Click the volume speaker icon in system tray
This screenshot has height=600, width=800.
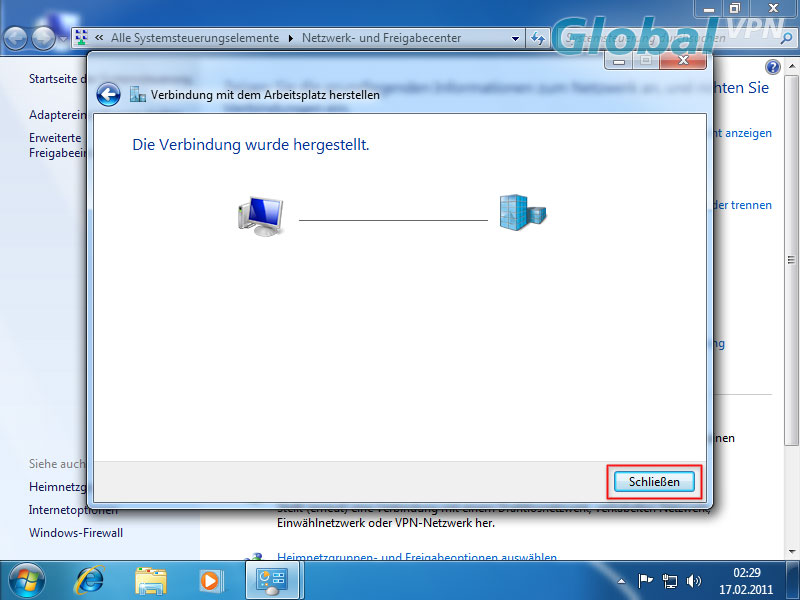[694, 580]
